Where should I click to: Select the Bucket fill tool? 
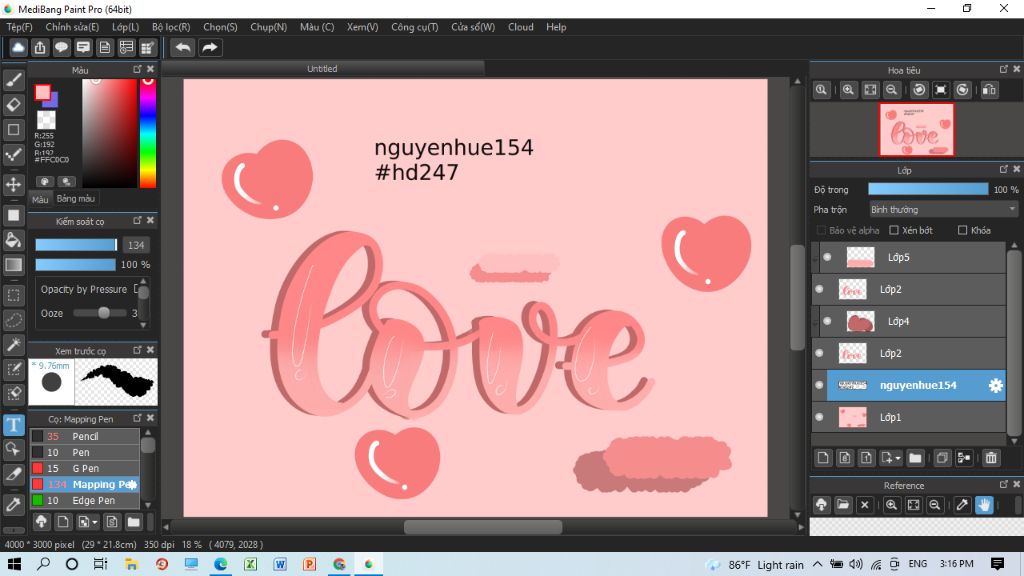coord(14,240)
